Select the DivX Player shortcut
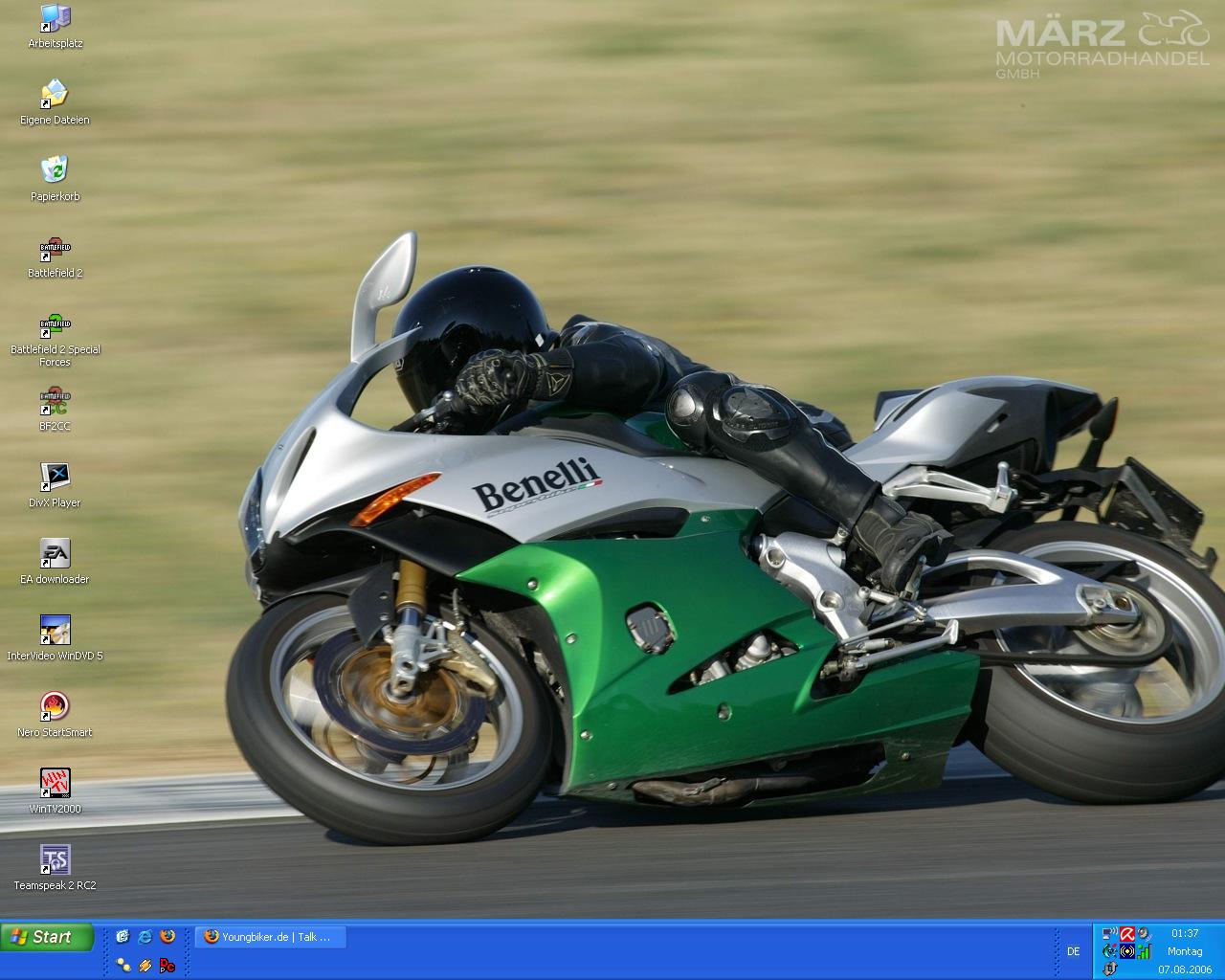 (x=55, y=485)
